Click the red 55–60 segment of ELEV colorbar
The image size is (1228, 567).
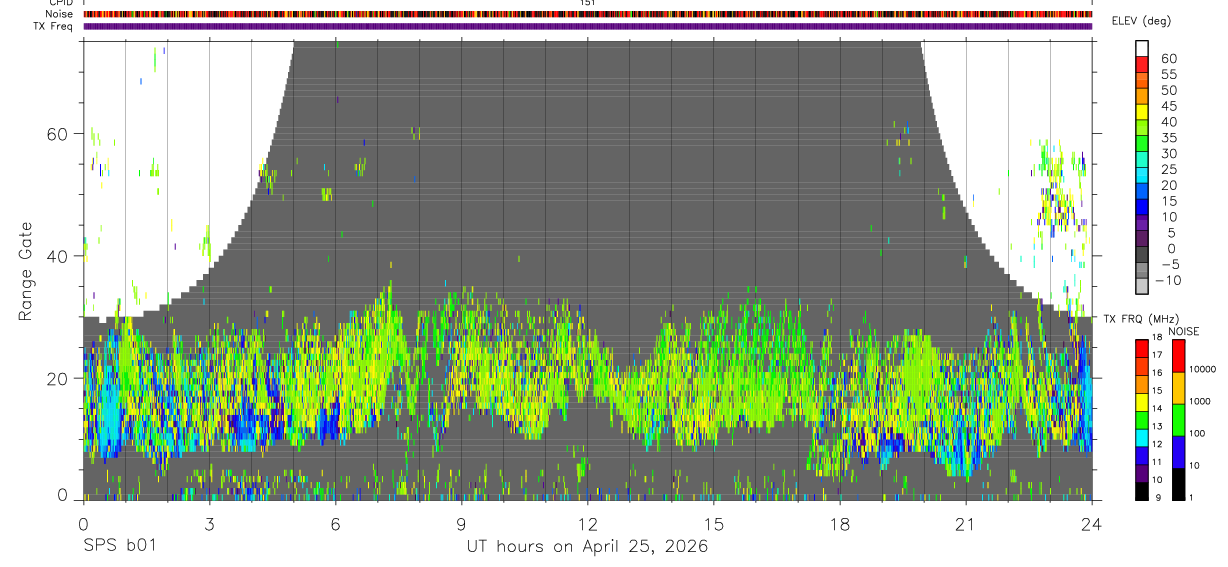pos(1142,64)
